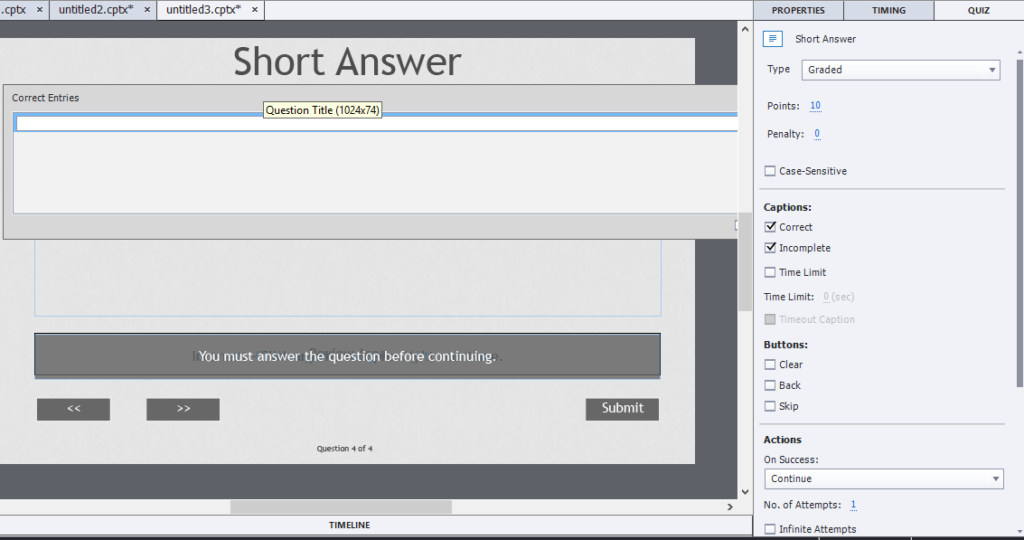Click into the Correct Entries input field
Screen dimensions: 1024x540
coord(376,123)
